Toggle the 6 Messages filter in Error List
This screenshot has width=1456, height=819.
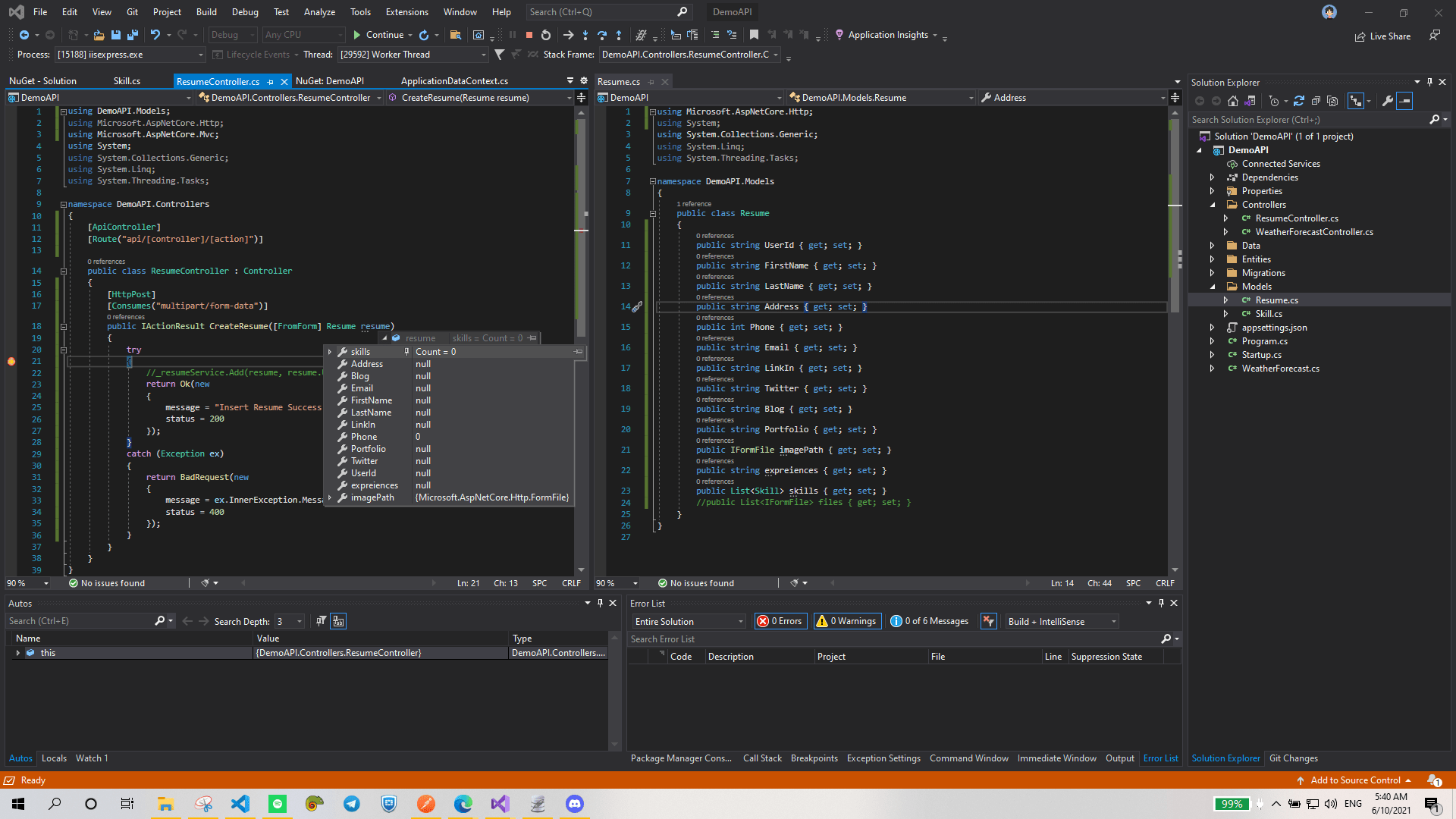pos(929,620)
